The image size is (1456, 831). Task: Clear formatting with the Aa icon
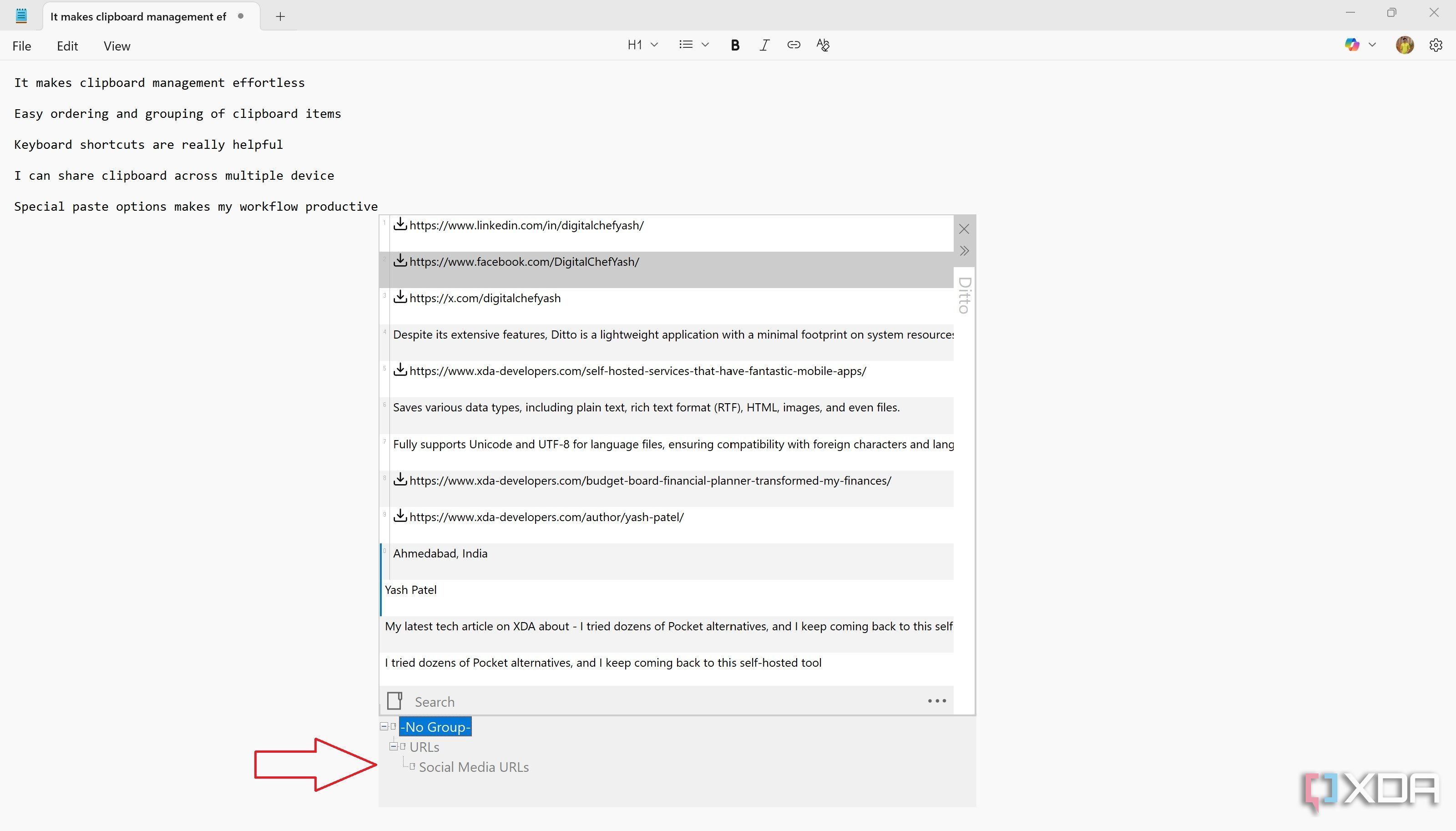[x=823, y=45]
